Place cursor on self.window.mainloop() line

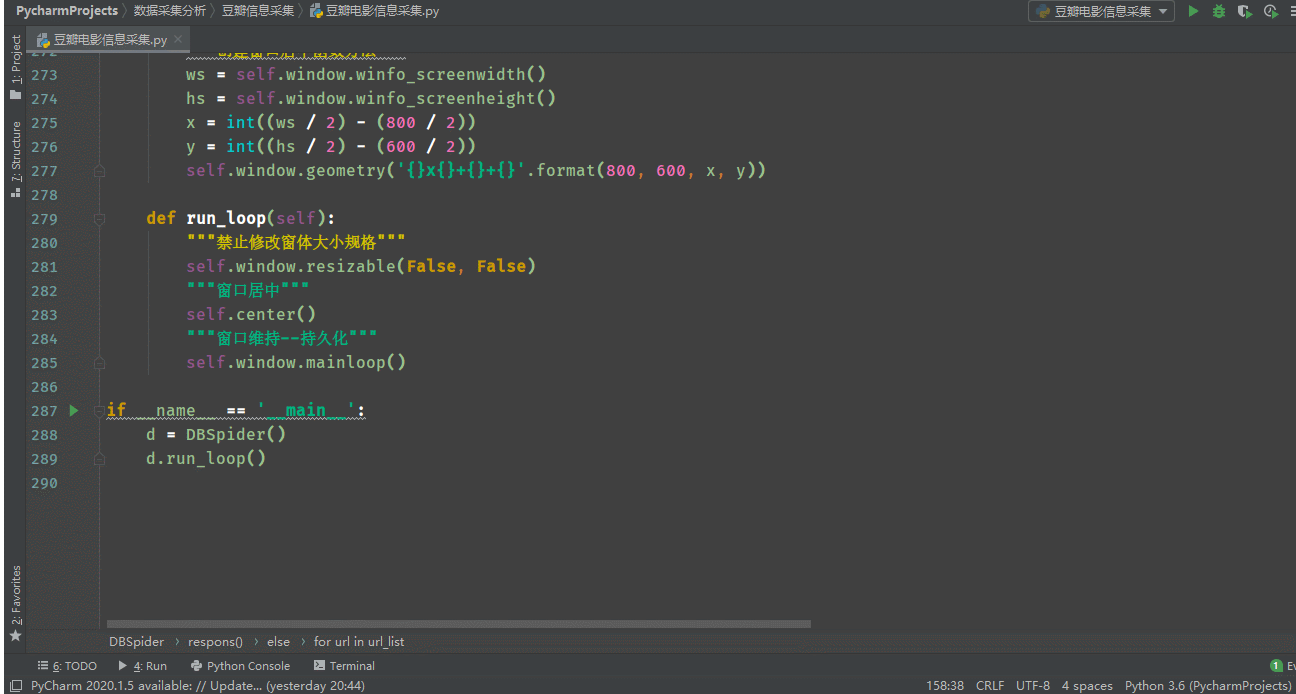296,362
